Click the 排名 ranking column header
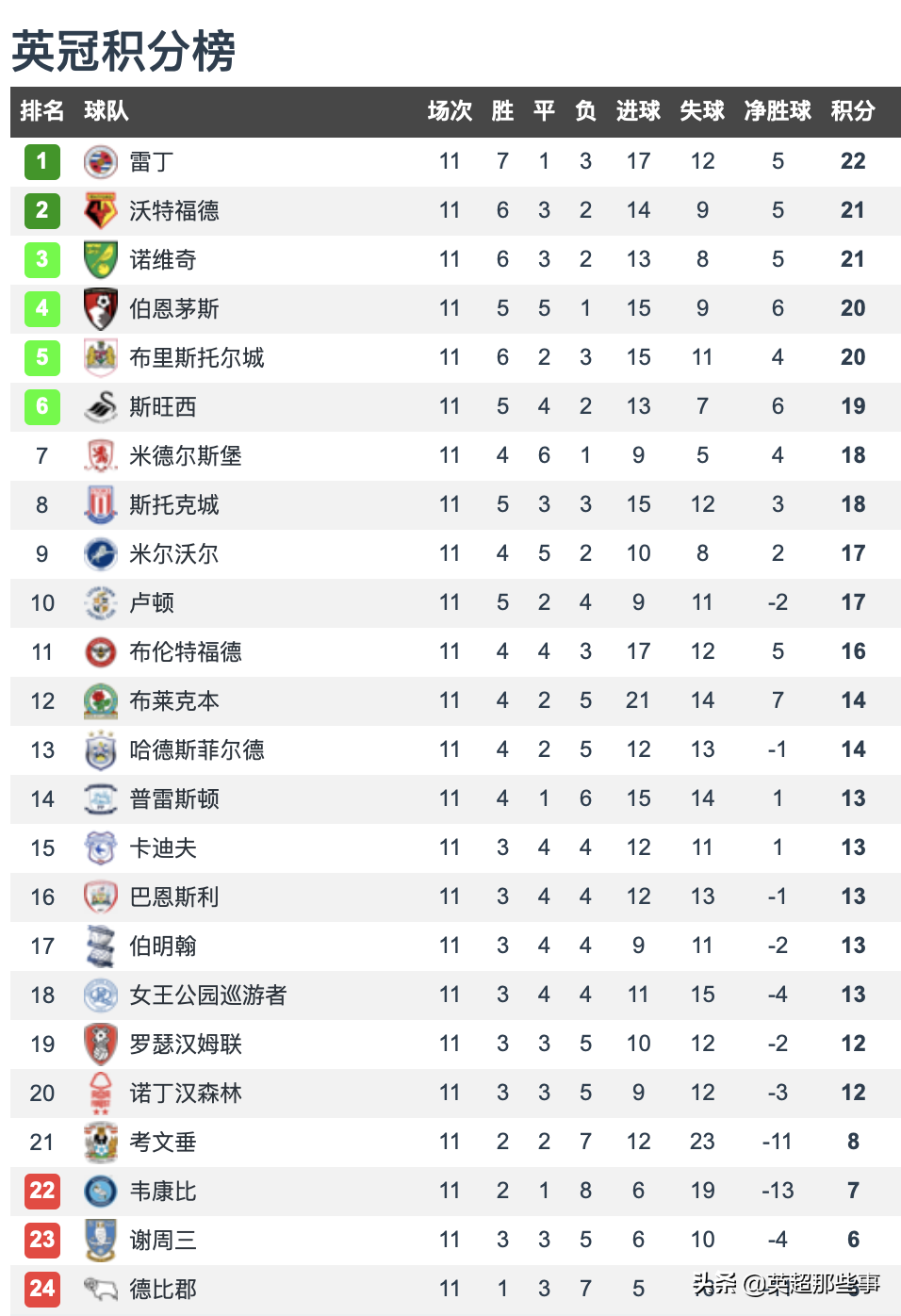The width and height of the screenshot is (901, 1316). point(42,111)
